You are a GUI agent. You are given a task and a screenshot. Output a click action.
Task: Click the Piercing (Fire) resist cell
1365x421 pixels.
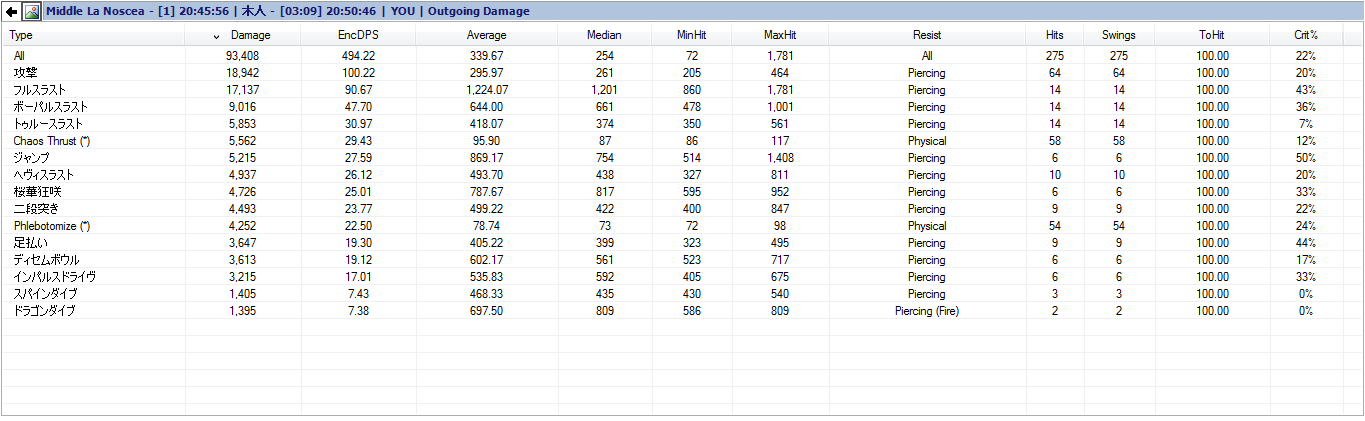(x=927, y=311)
